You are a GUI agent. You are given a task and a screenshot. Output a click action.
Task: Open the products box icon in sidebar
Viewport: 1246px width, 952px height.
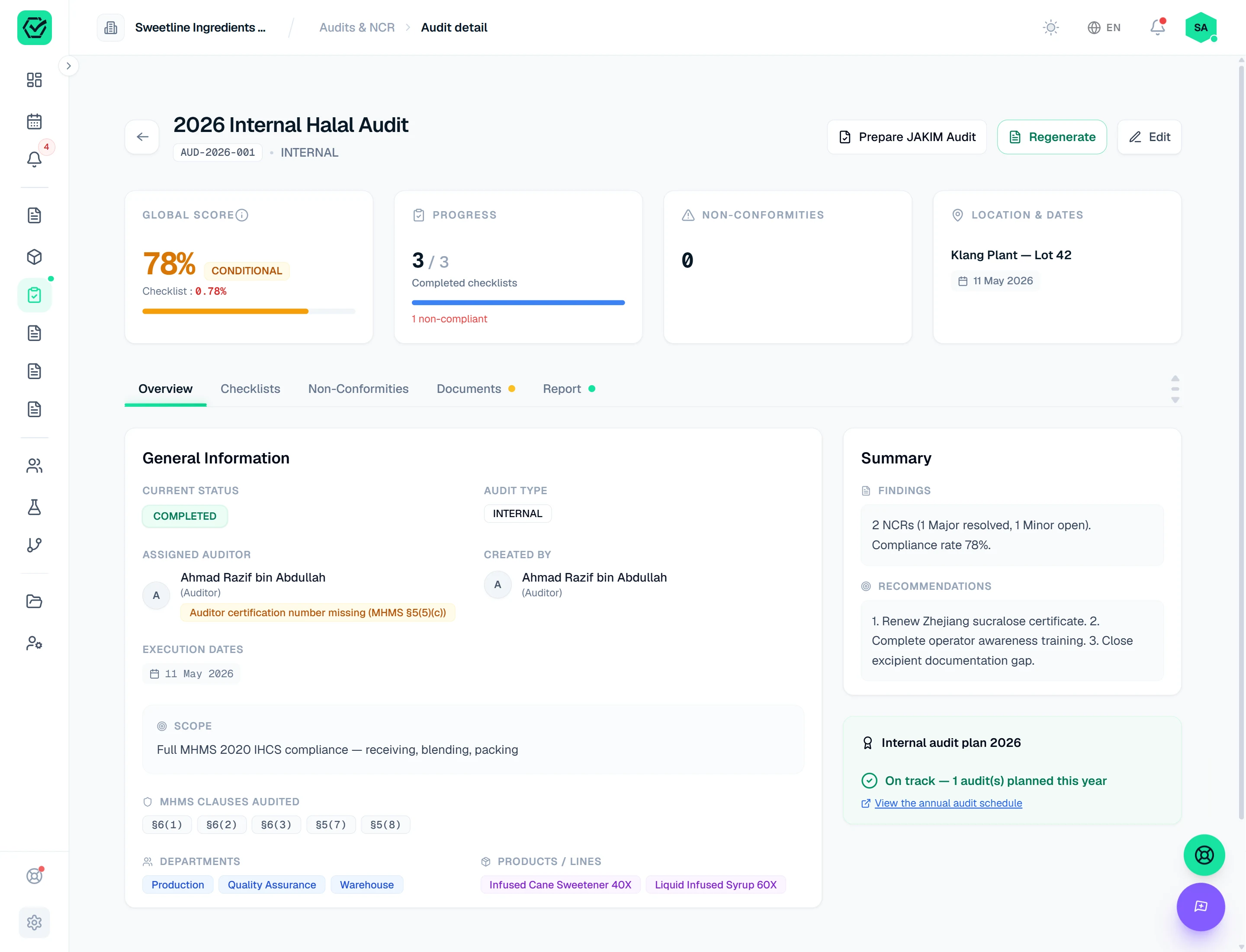34,257
